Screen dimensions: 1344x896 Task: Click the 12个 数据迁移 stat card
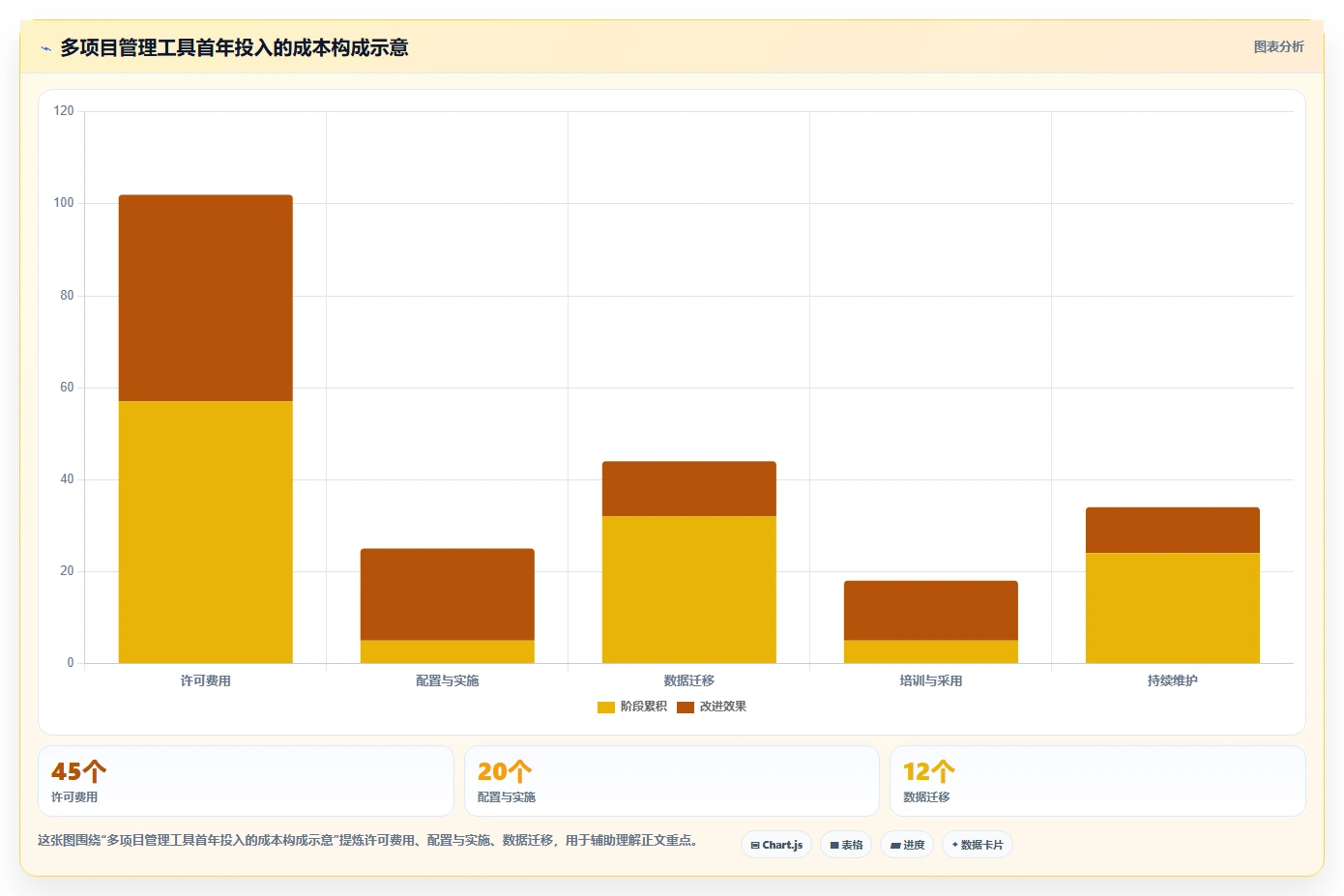pyautogui.click(x=1097, y=781)
